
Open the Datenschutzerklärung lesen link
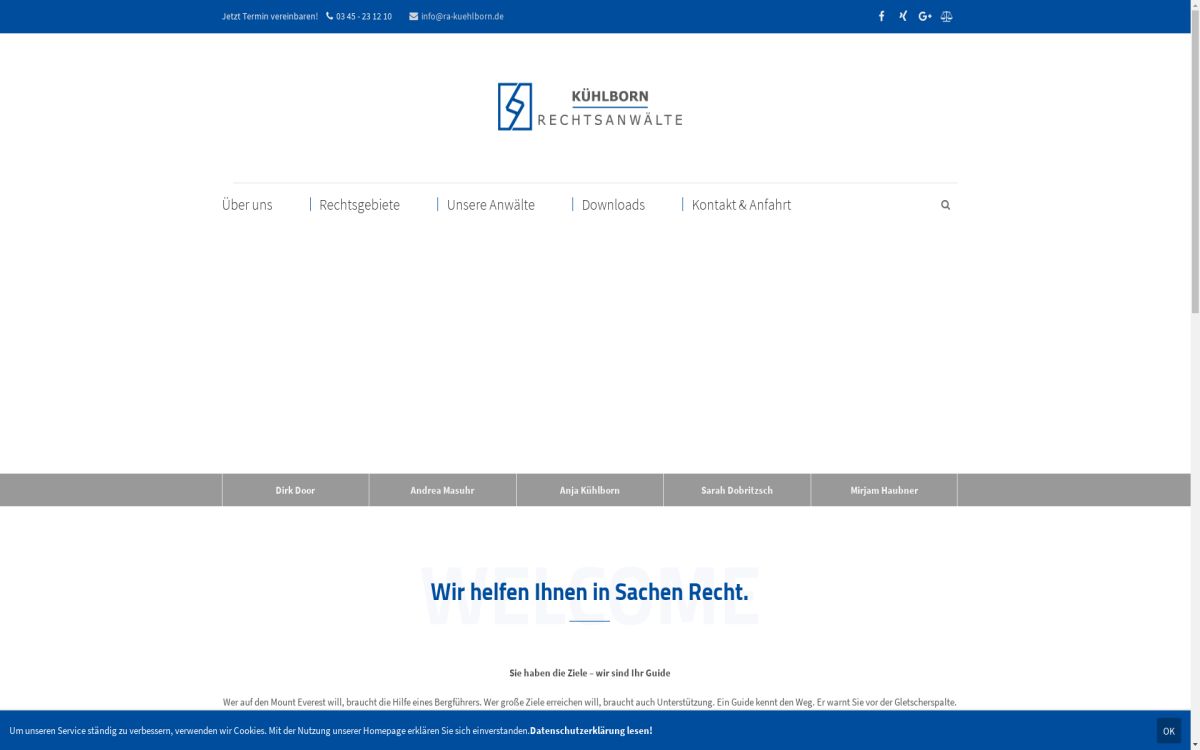point(591,731)
